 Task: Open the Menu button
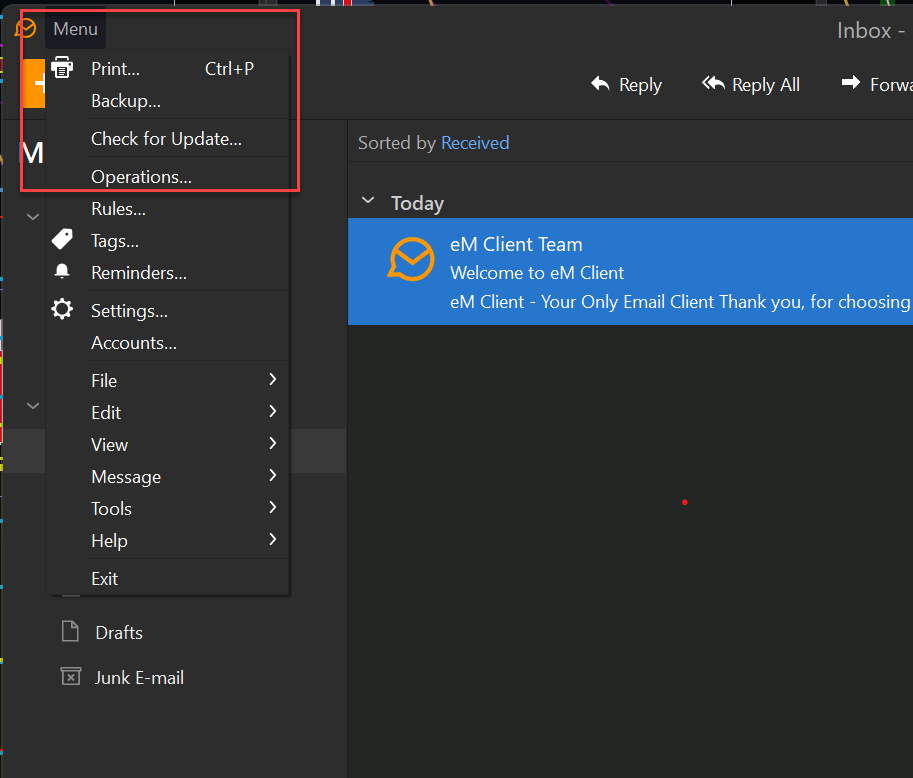tap(76, 29)
